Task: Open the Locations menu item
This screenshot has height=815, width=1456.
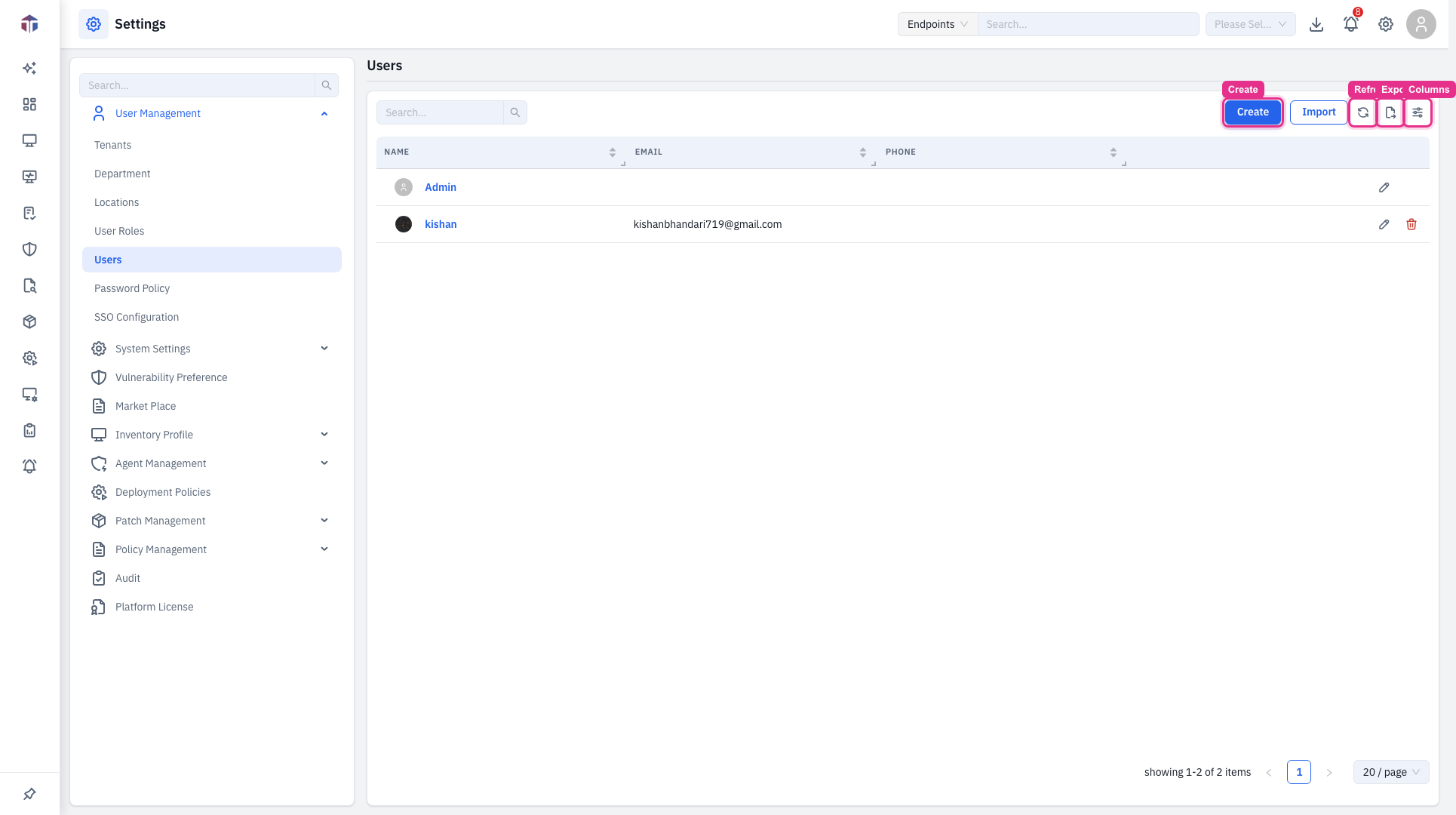Action: point(116,202)
